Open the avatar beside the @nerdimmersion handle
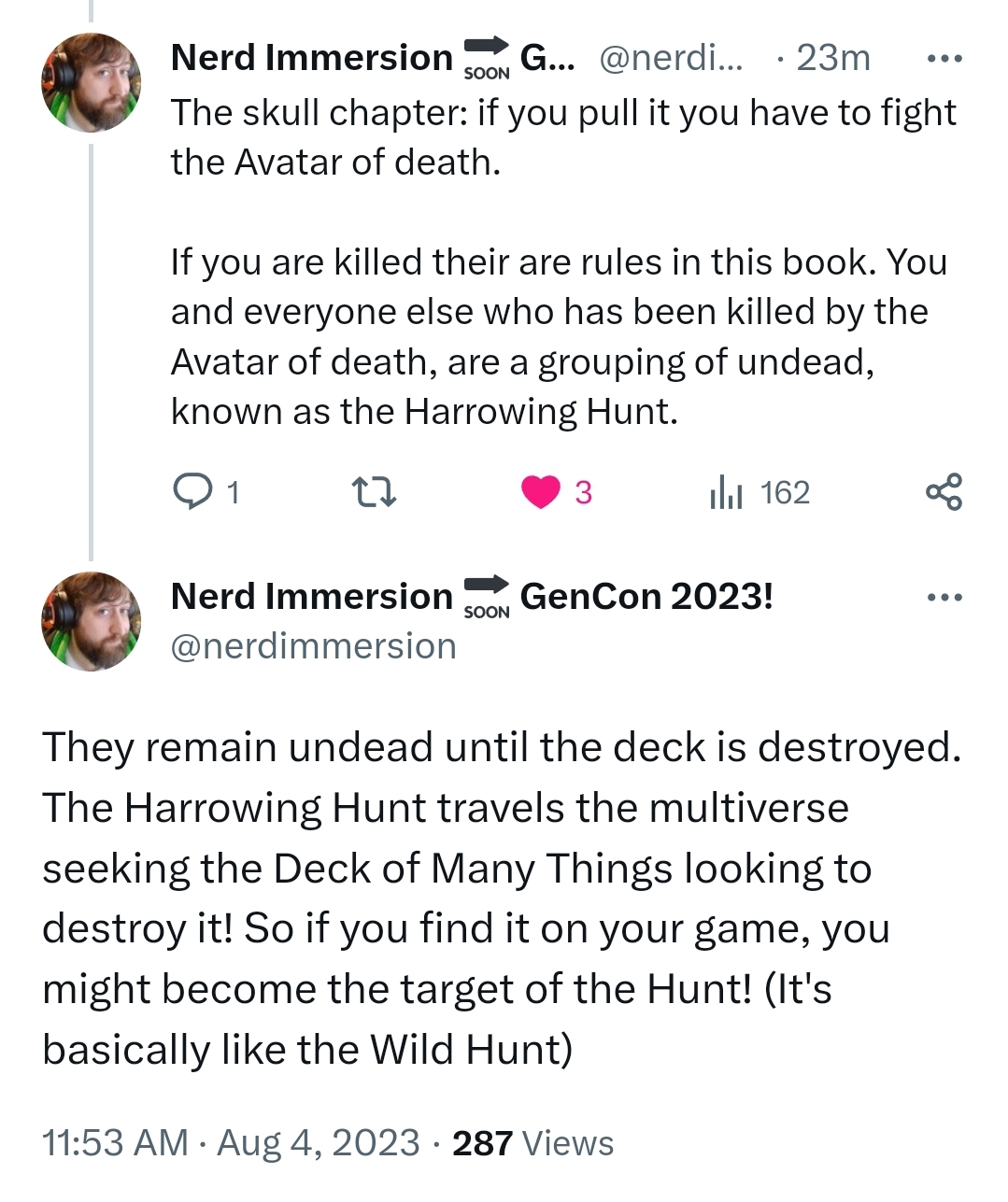 coord(91,621)
